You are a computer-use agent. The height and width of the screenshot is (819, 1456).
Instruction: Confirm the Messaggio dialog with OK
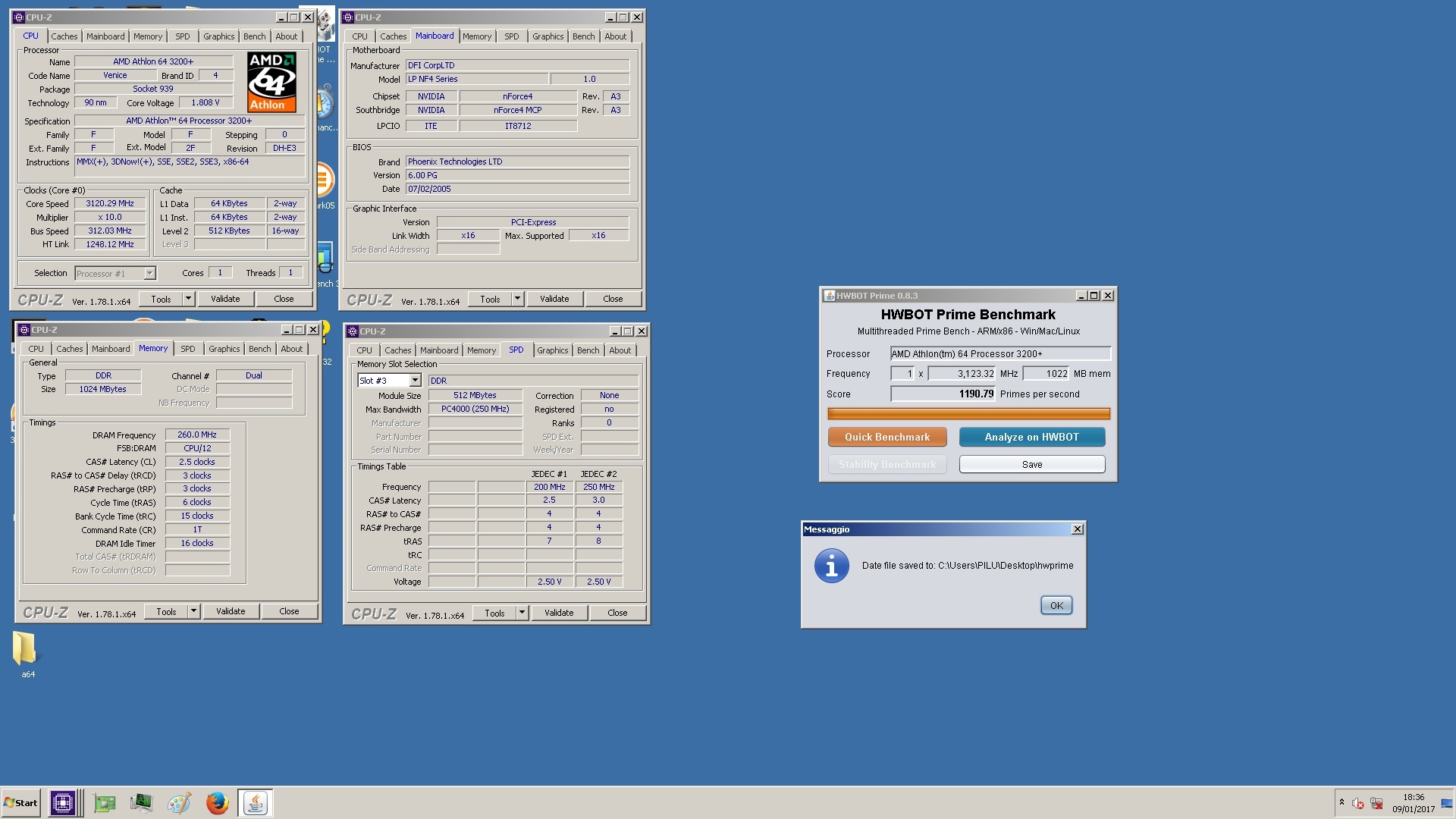click(x=1056, y=605)
